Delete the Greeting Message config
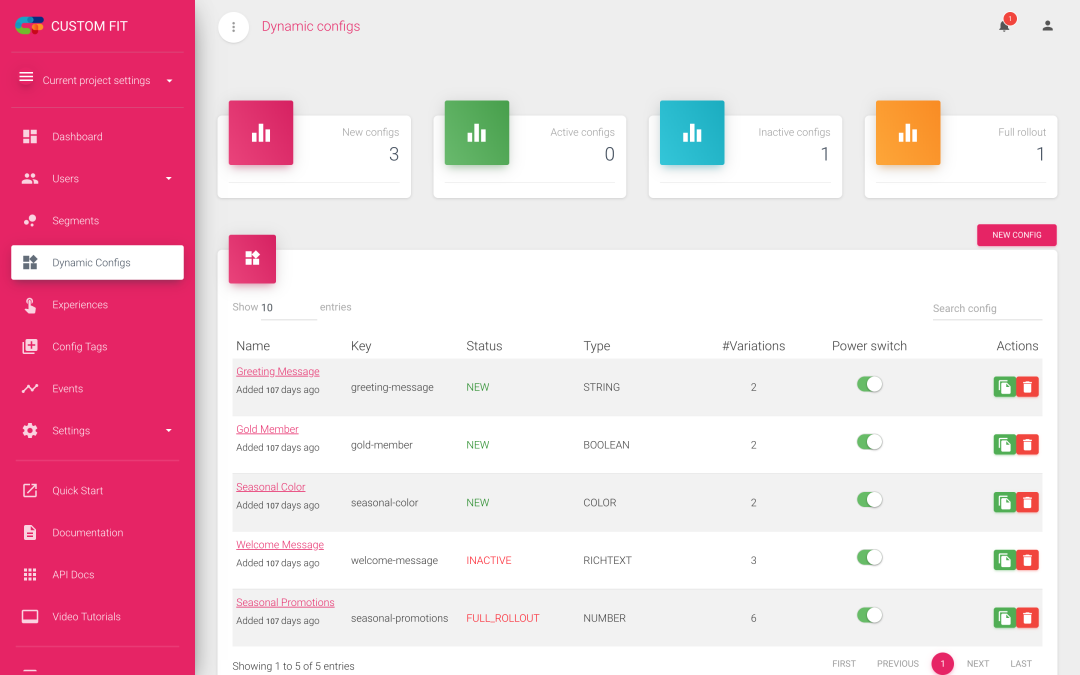Image resolution: width=1080 pixels, height=675 pixels. [1027, 387]
